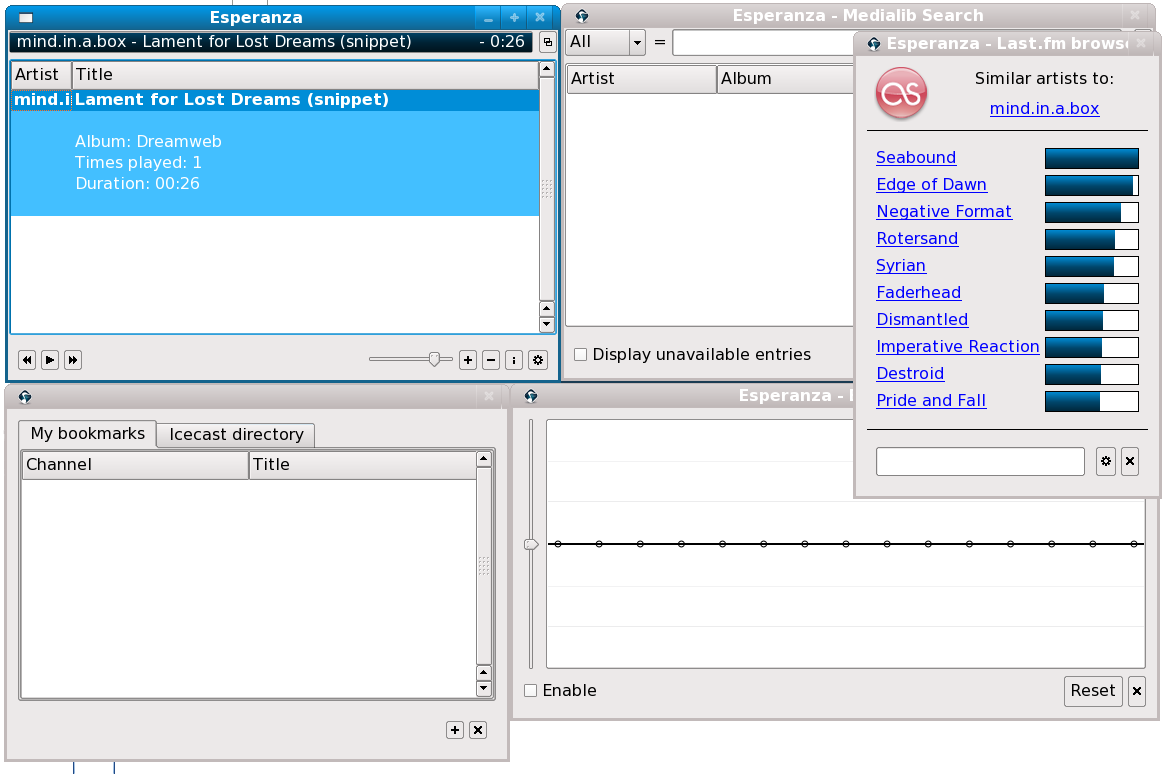Select the My bookmarks tab
1167x774 pixels.
pyautogui.click(x=88, y=433)
